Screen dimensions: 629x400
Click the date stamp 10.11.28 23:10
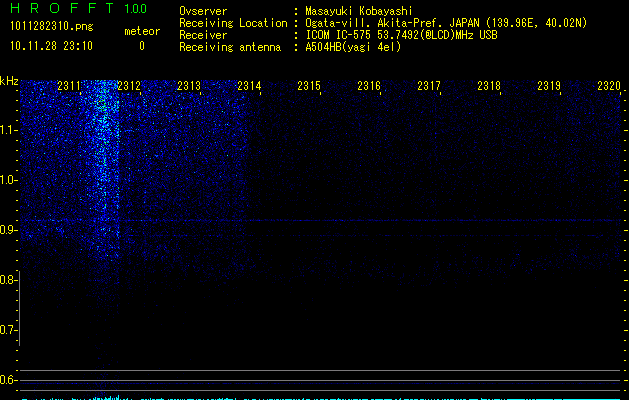51,46
